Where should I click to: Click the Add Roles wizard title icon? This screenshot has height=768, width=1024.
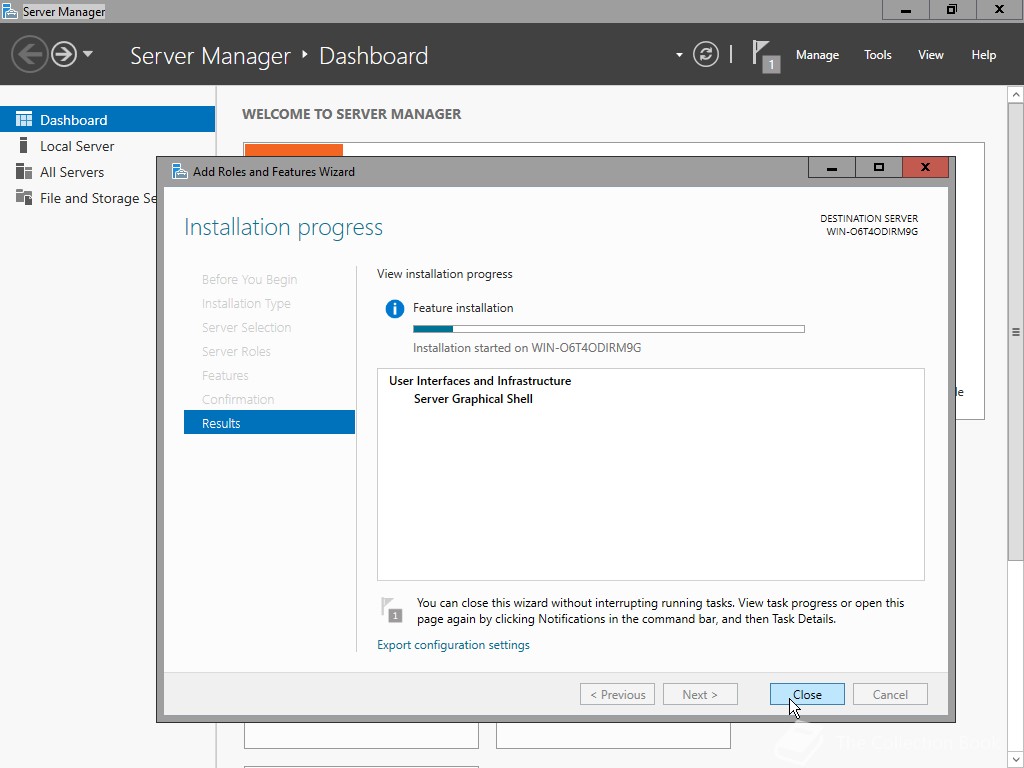(x=180, y=171)
